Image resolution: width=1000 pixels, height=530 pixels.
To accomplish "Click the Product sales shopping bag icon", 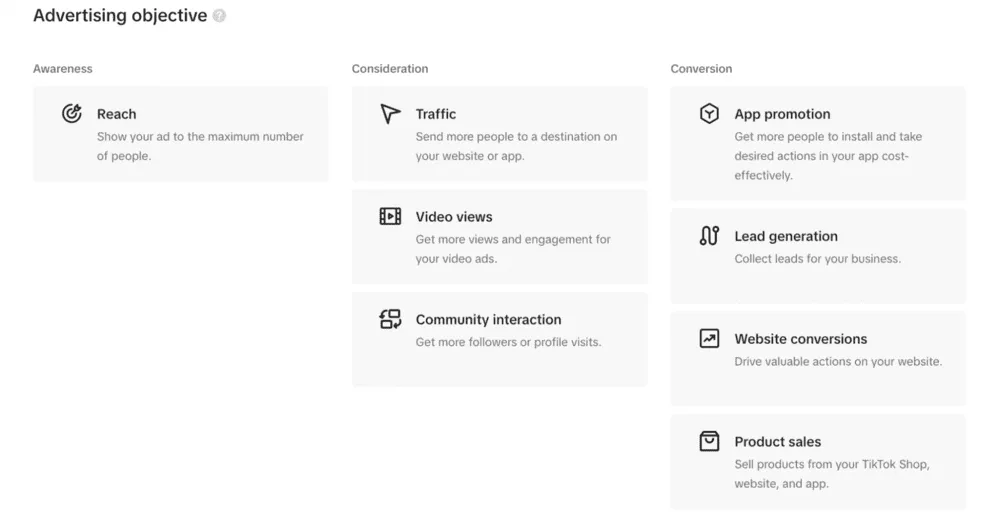I will click(x=709, y=442).
